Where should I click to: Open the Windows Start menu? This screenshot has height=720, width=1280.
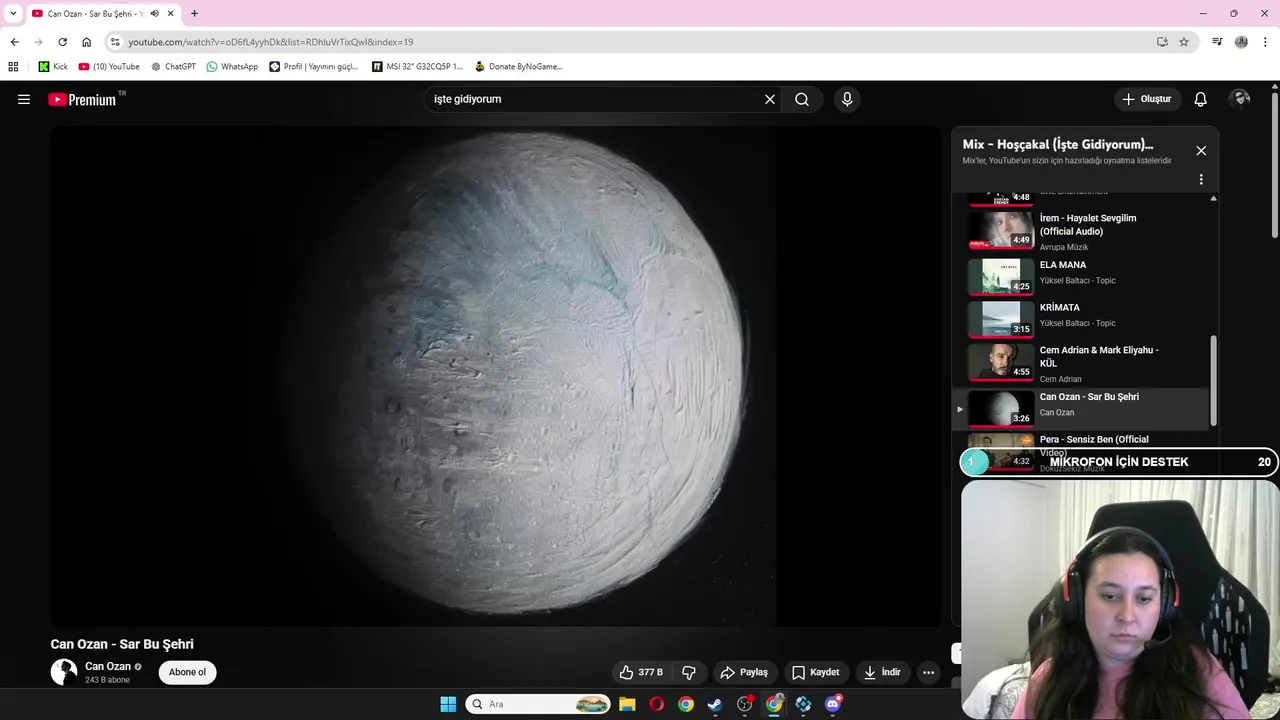[448, 704]
